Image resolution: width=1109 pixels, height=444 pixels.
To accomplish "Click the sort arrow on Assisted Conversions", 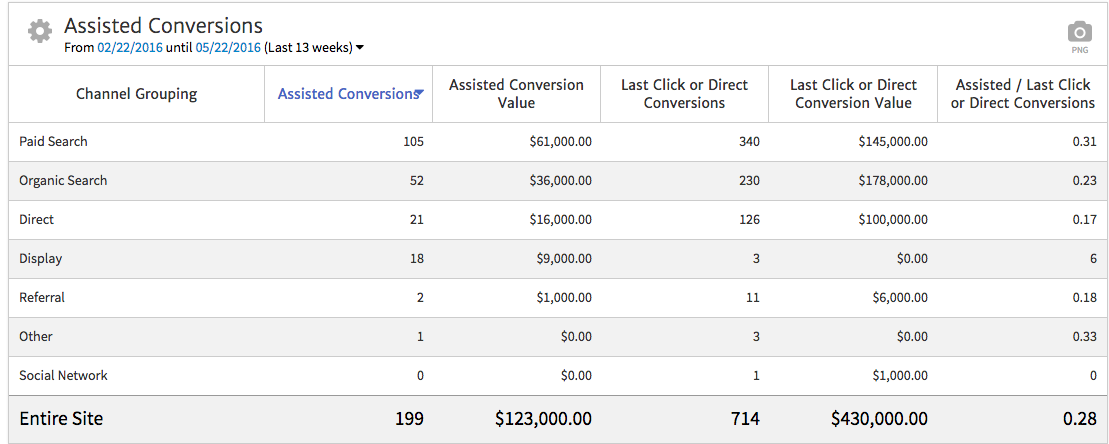I will (x=421, y=93).
